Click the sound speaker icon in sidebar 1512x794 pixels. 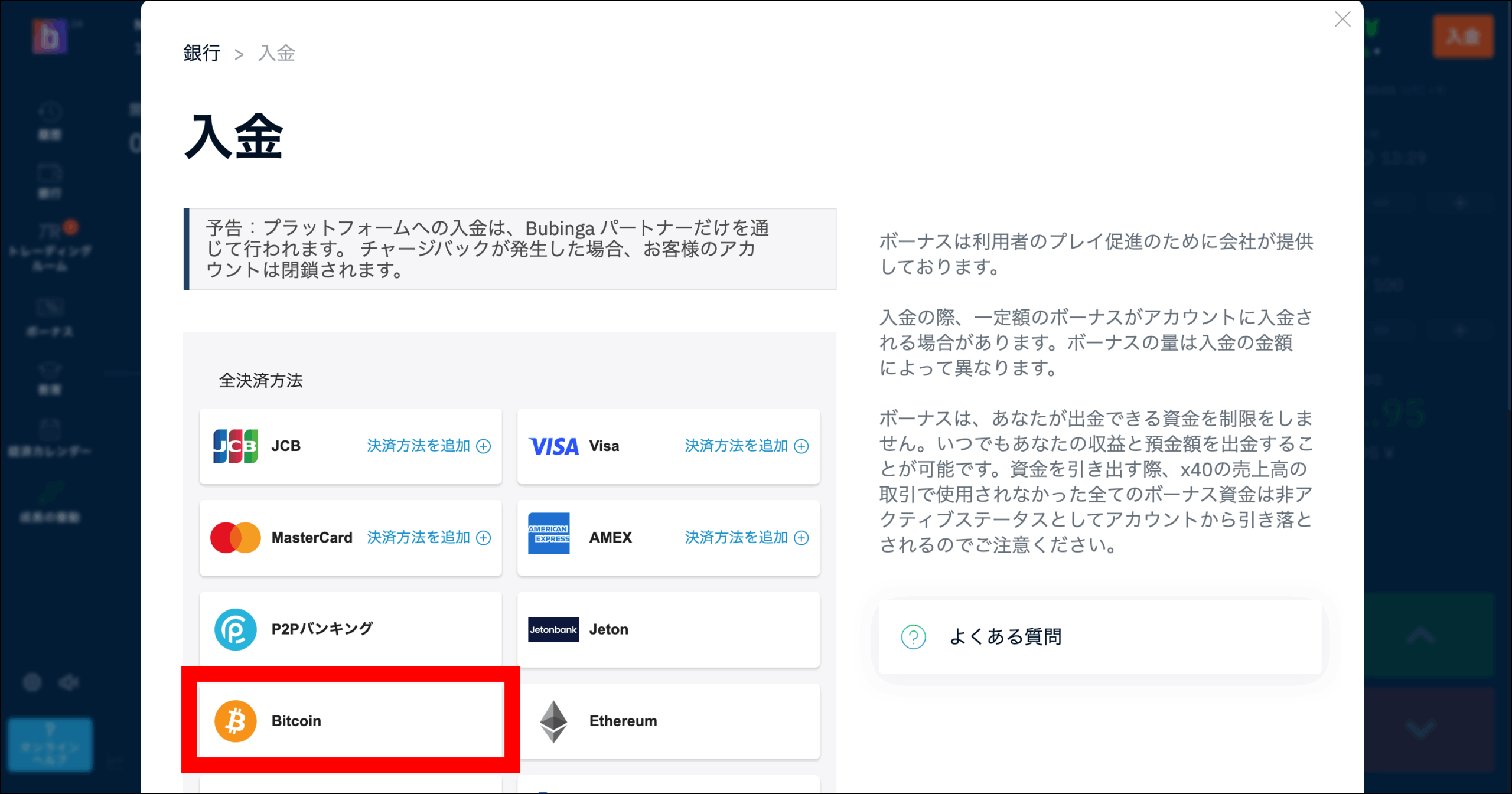[69, 683]
